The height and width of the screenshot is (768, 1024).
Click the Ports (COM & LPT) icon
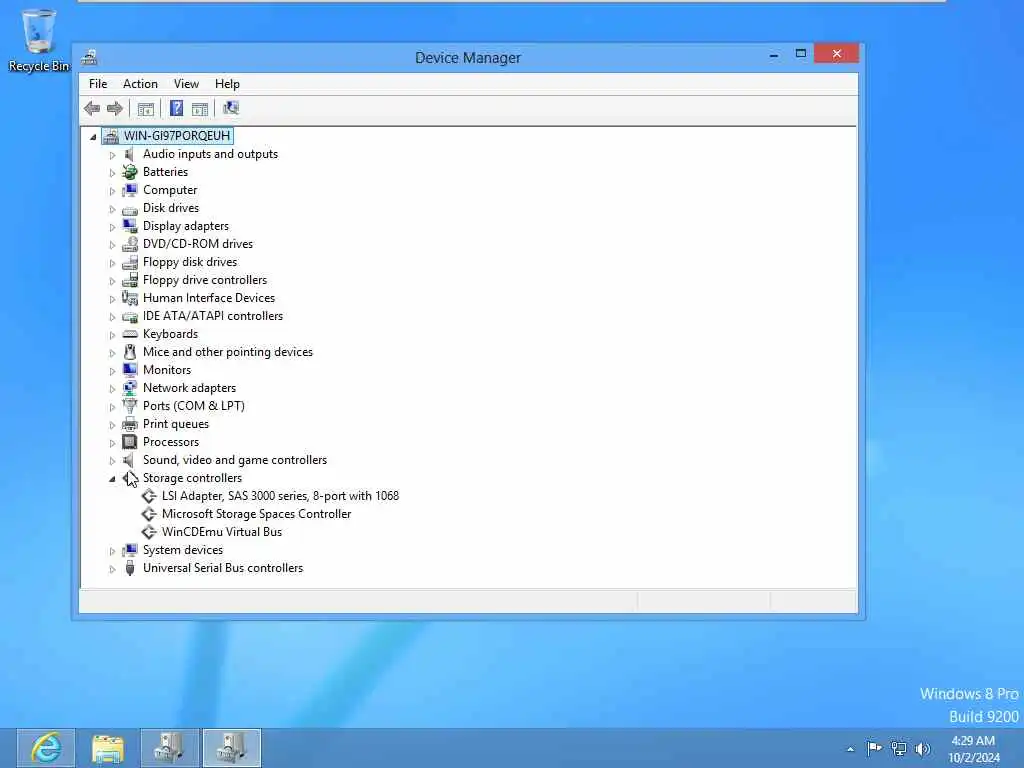(130, 406)
